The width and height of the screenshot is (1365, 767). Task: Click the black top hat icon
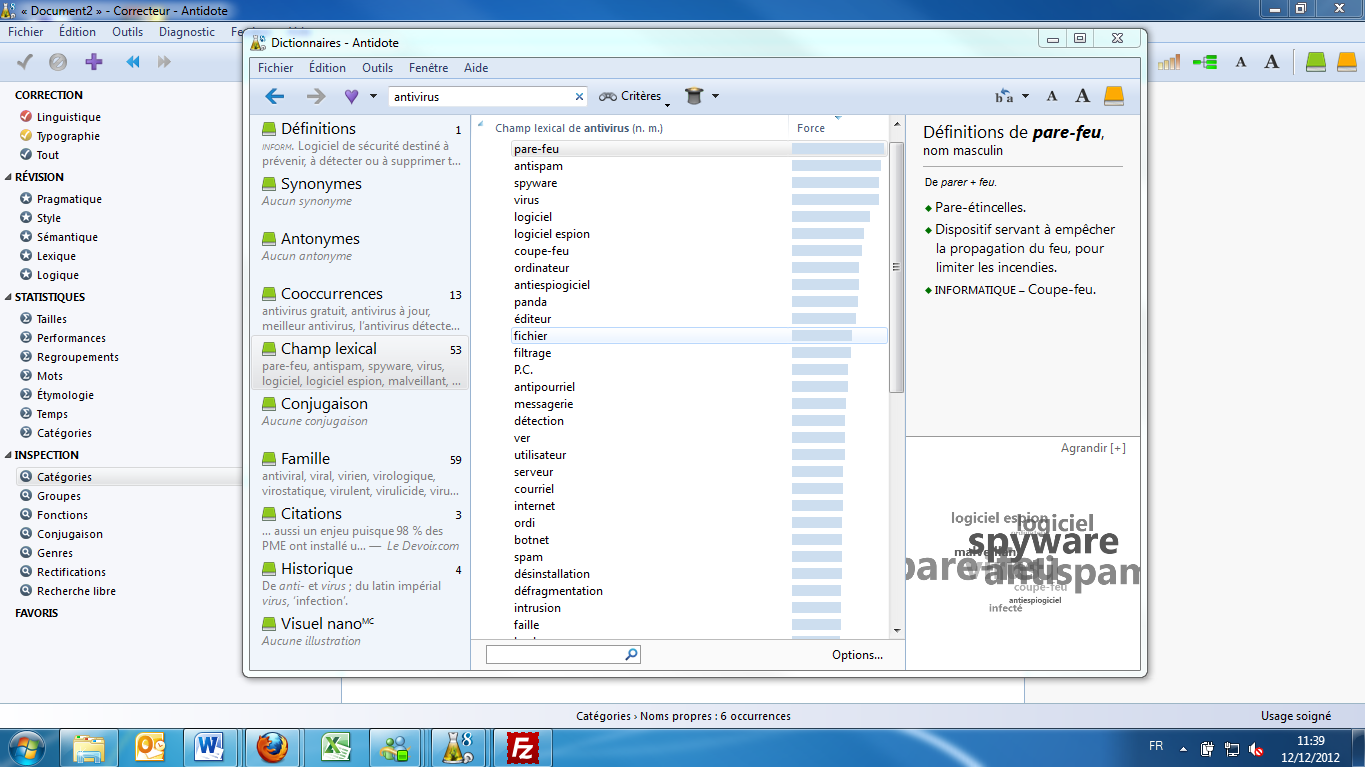[x=695, y=96]
